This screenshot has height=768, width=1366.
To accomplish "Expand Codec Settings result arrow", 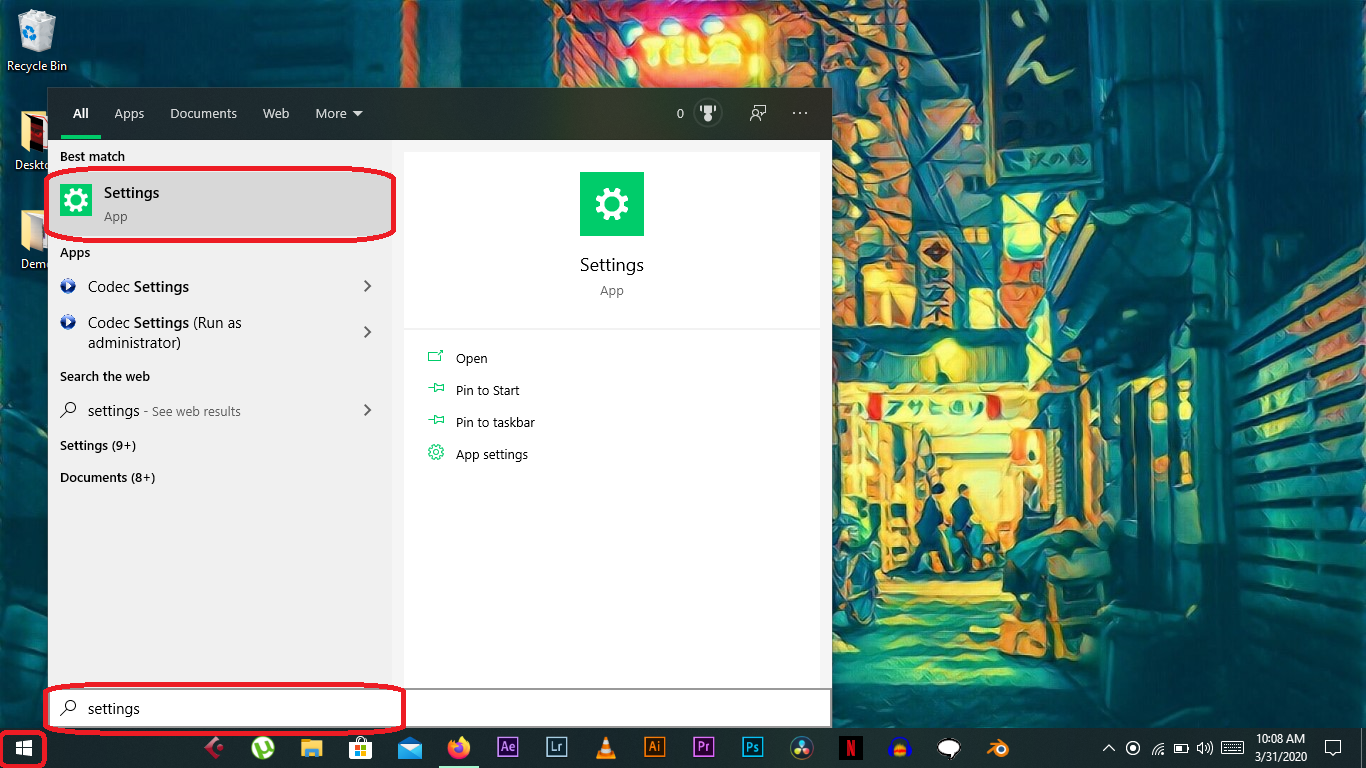I will (367, 287).
